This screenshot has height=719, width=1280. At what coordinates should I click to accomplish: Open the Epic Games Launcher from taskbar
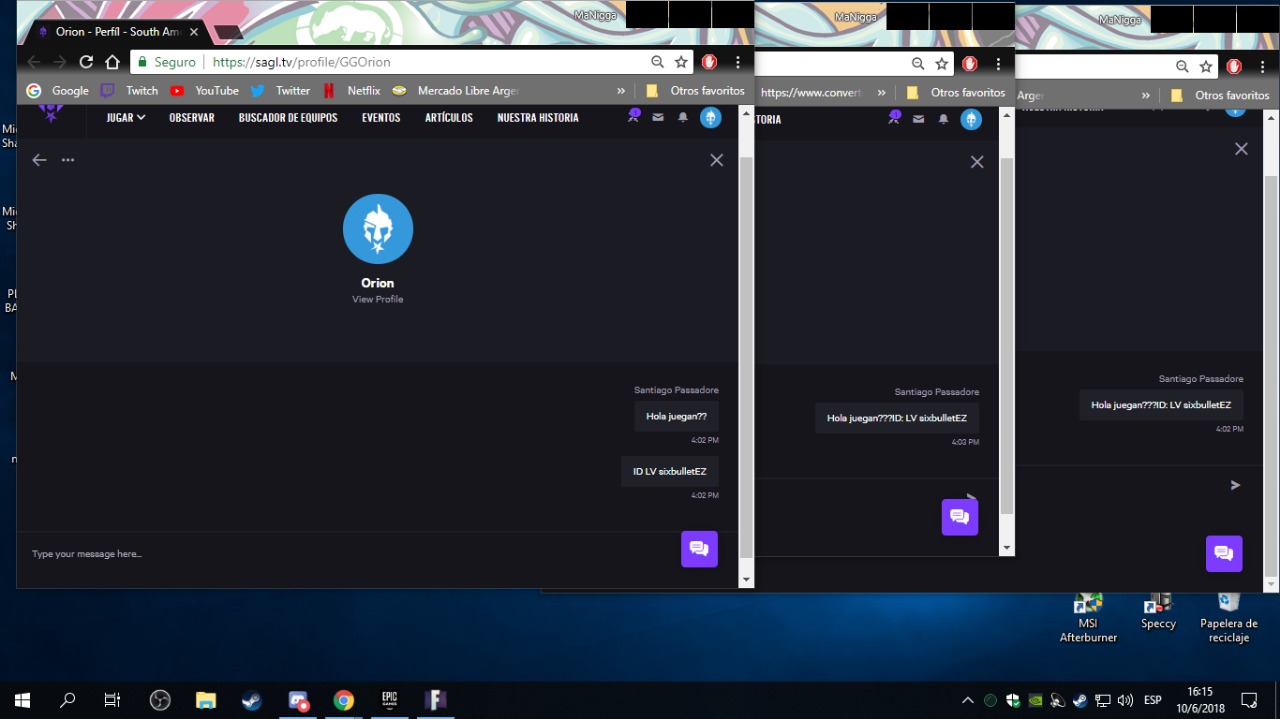pos(389,700)
